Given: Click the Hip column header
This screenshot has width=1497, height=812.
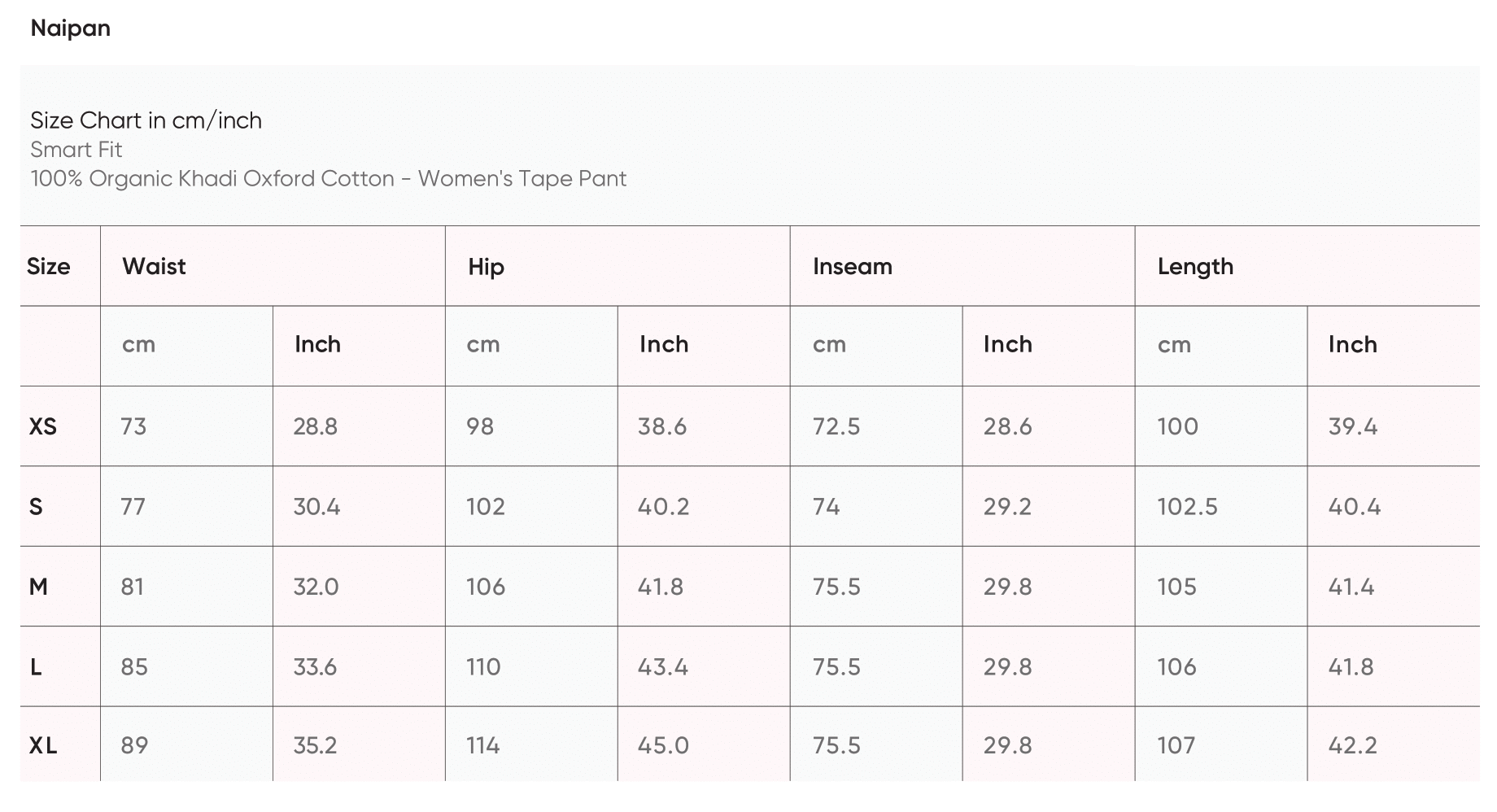Looking at the screenshot, I should click(x=486, y=267).
